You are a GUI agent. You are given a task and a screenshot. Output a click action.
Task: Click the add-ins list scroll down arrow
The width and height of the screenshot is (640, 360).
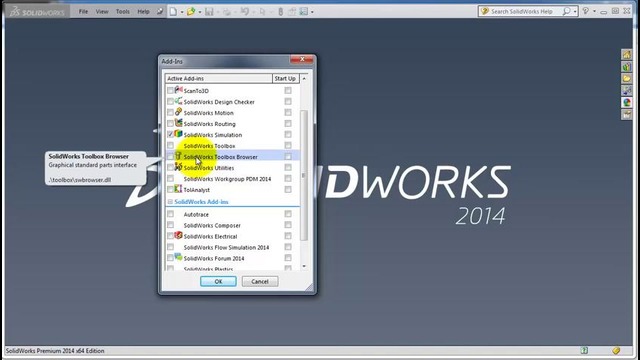pyautogui.click(x=304, y=266)
